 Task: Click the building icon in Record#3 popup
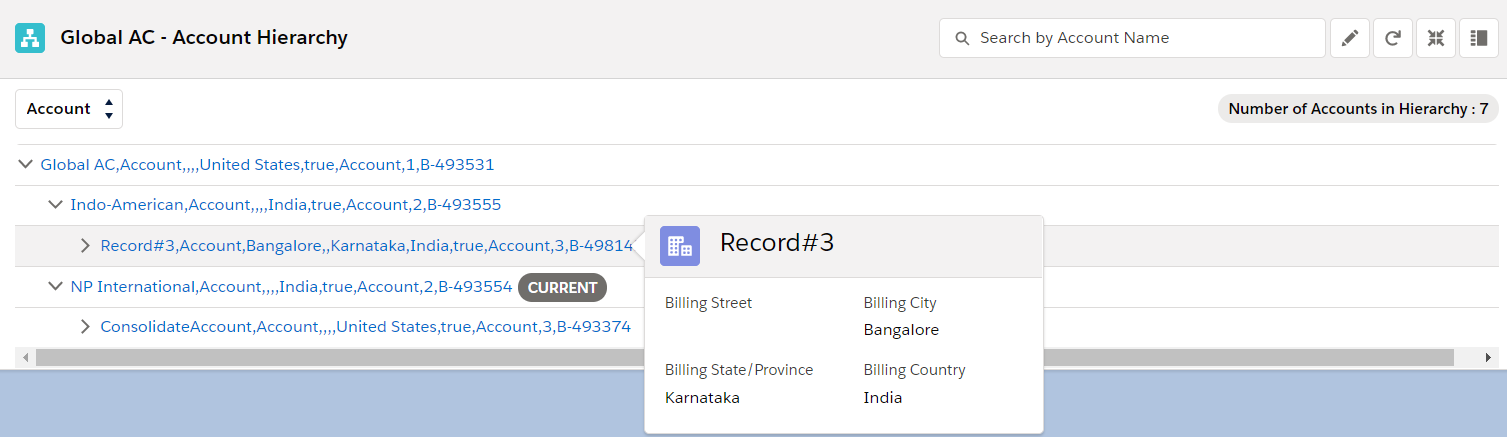click(680, 245)
